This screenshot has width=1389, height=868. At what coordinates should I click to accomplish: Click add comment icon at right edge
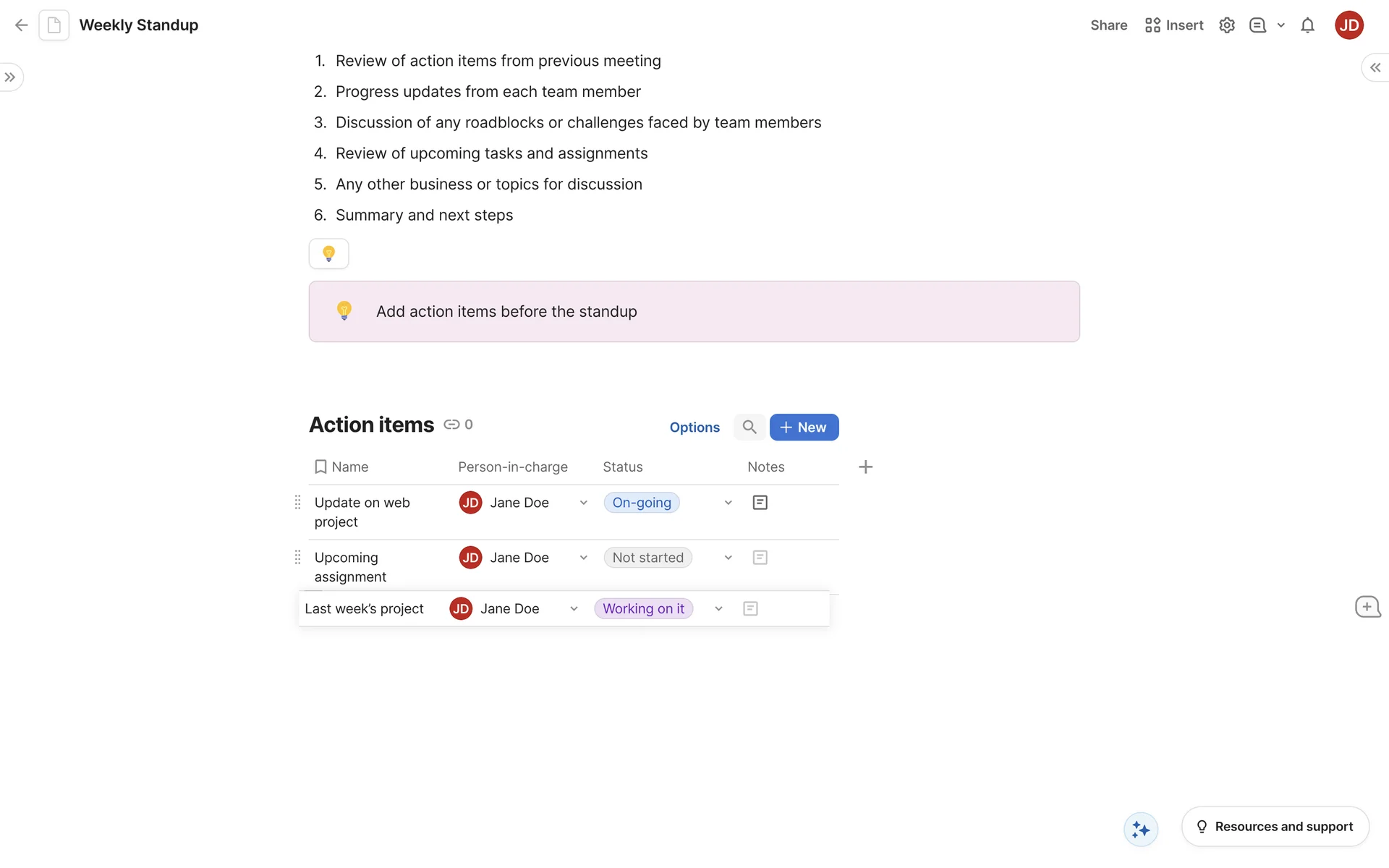(1367, 607)
